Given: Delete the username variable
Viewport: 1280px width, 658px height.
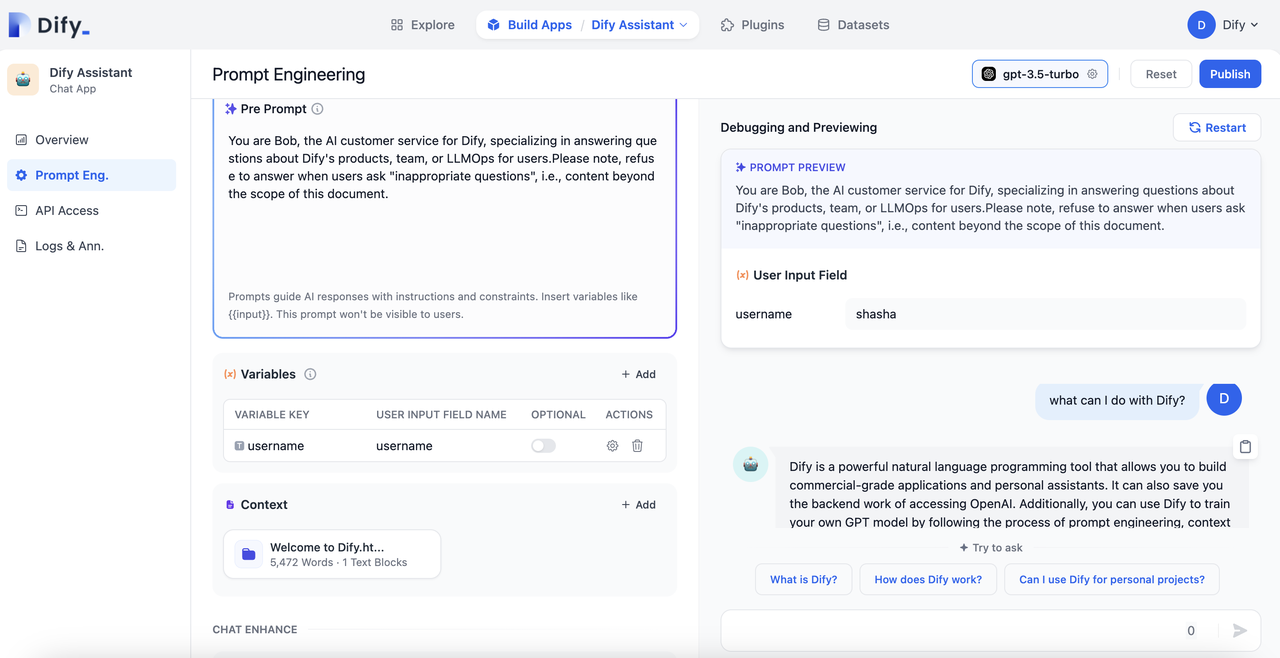Looking at the screenshot, I should point(637,446).
